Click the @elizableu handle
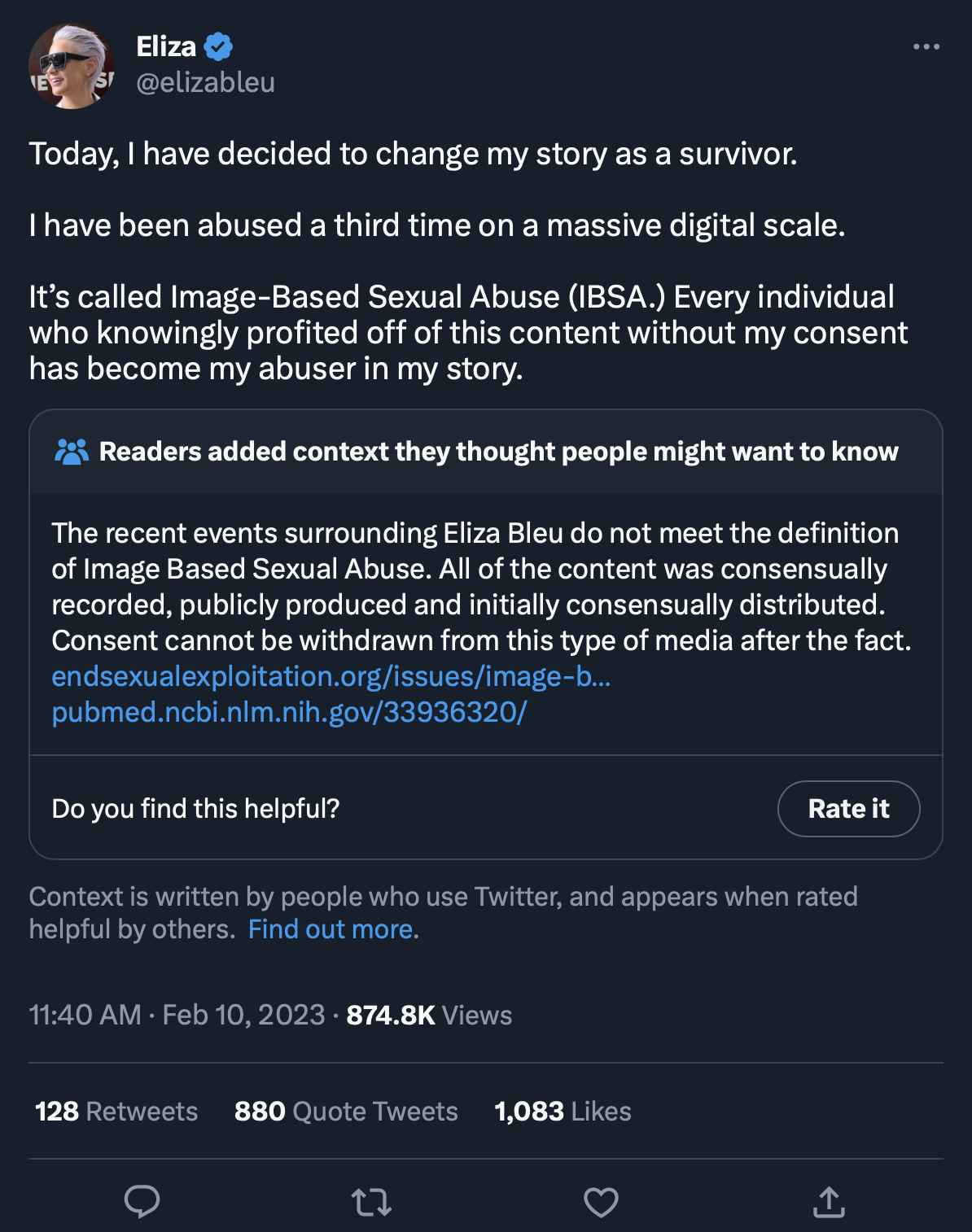972x1232 pixels. pos(205,82)
